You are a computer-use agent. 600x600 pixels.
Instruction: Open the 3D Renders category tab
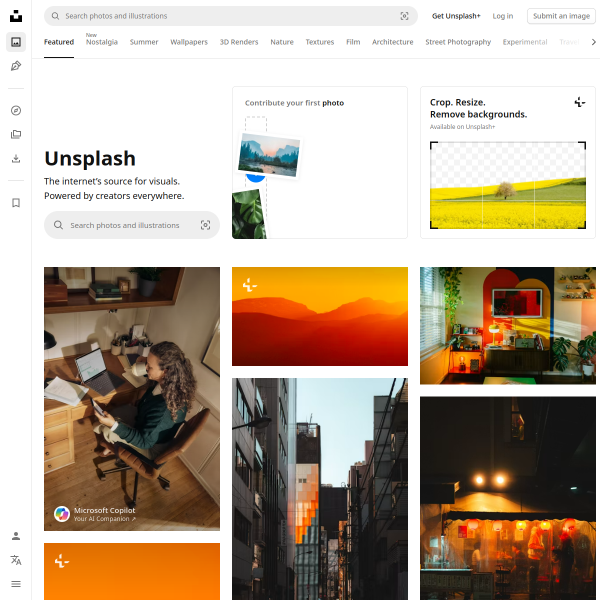point(239,42)
